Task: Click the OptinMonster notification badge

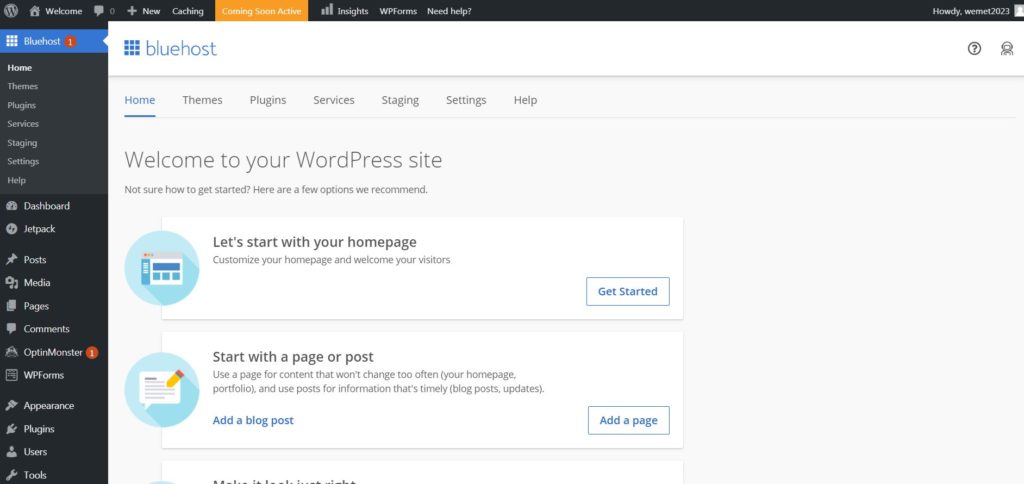Action: (92, 353)
